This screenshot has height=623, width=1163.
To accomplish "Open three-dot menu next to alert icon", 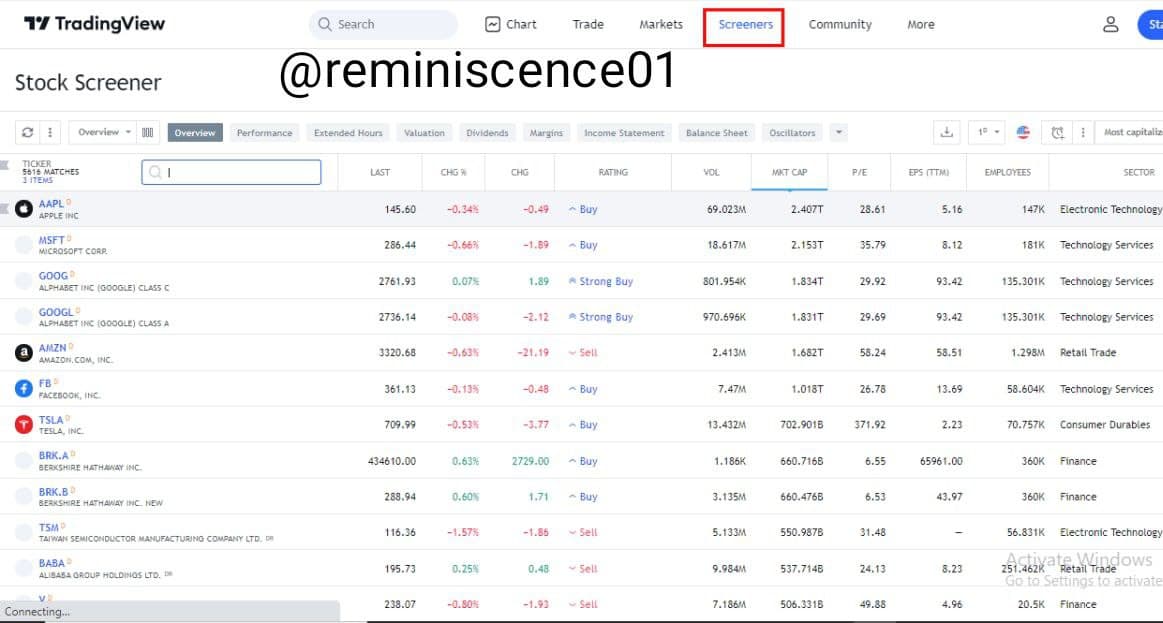I will (x=1082, y=133).
